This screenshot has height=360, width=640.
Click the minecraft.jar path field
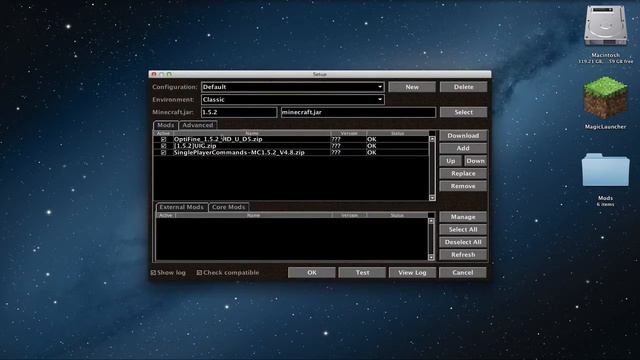(x=358, y=112)
